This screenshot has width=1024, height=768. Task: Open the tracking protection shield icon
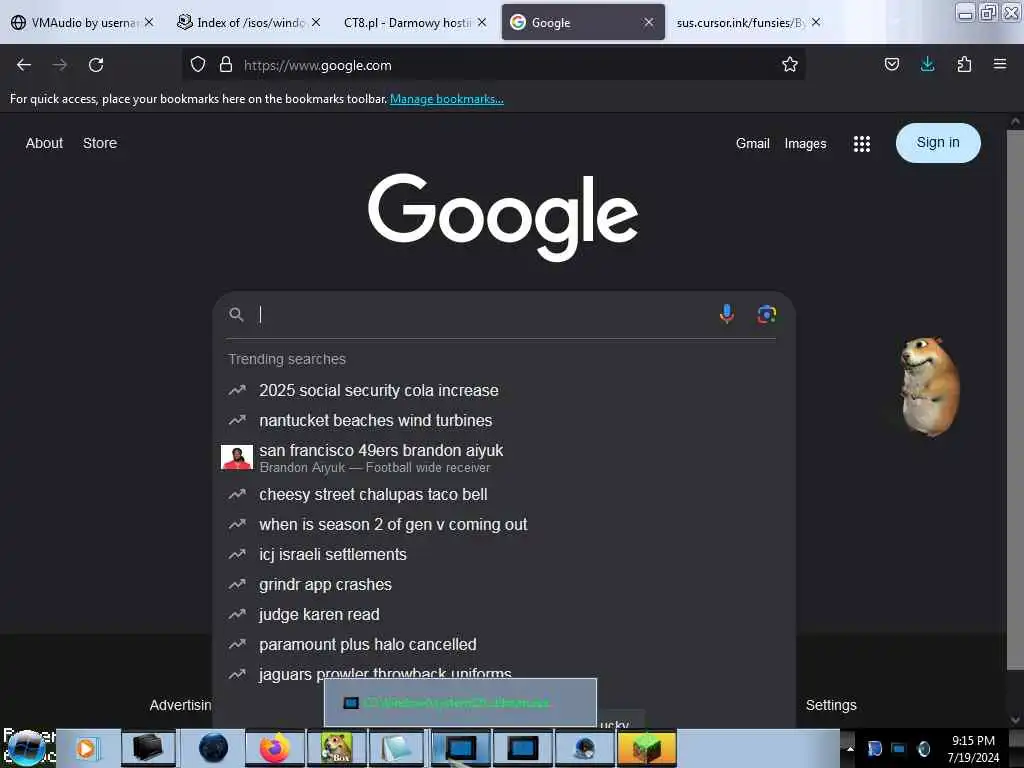[x=198, y=65]
